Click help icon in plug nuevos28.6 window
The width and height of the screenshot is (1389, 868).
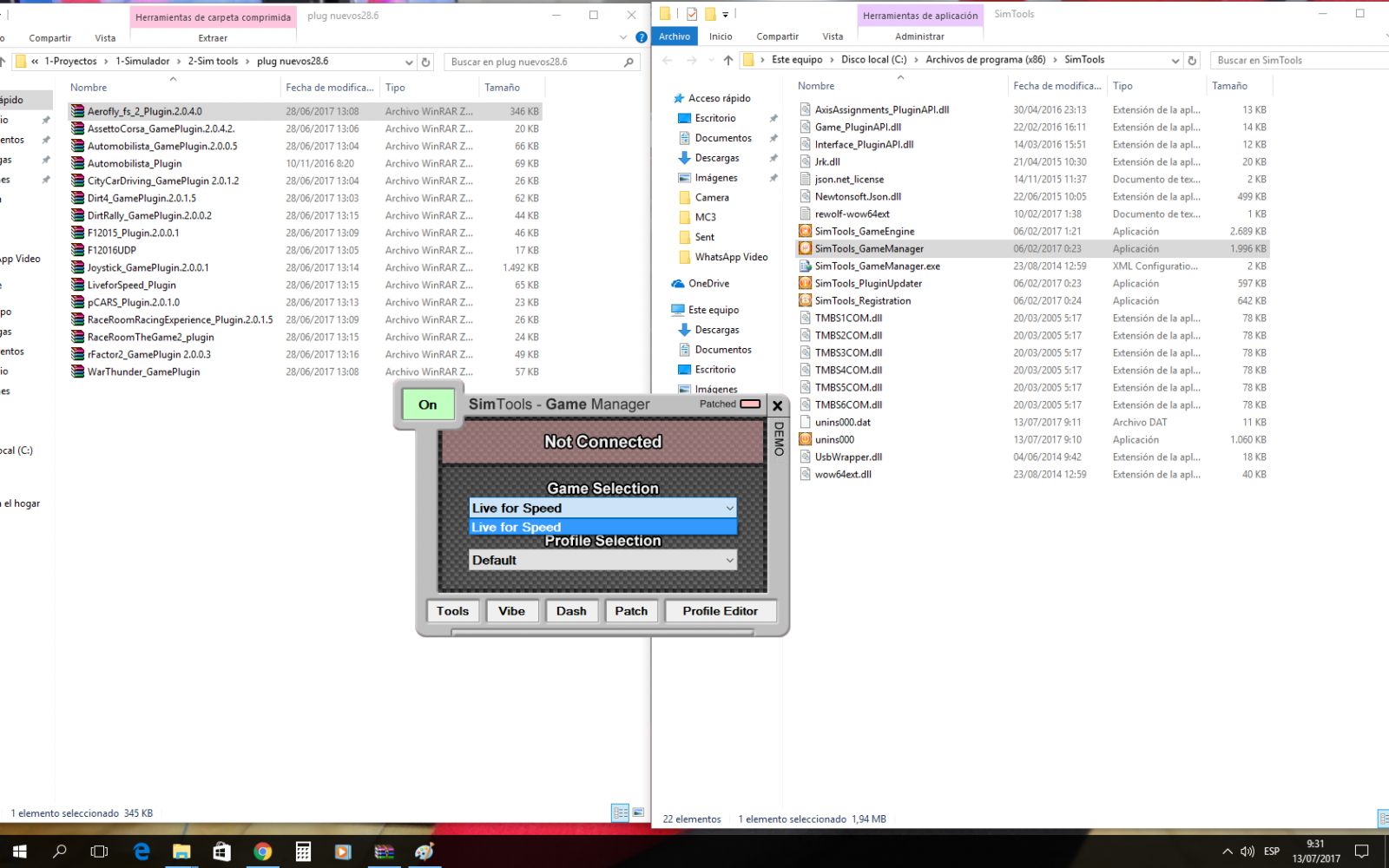(x=641, y=37)
